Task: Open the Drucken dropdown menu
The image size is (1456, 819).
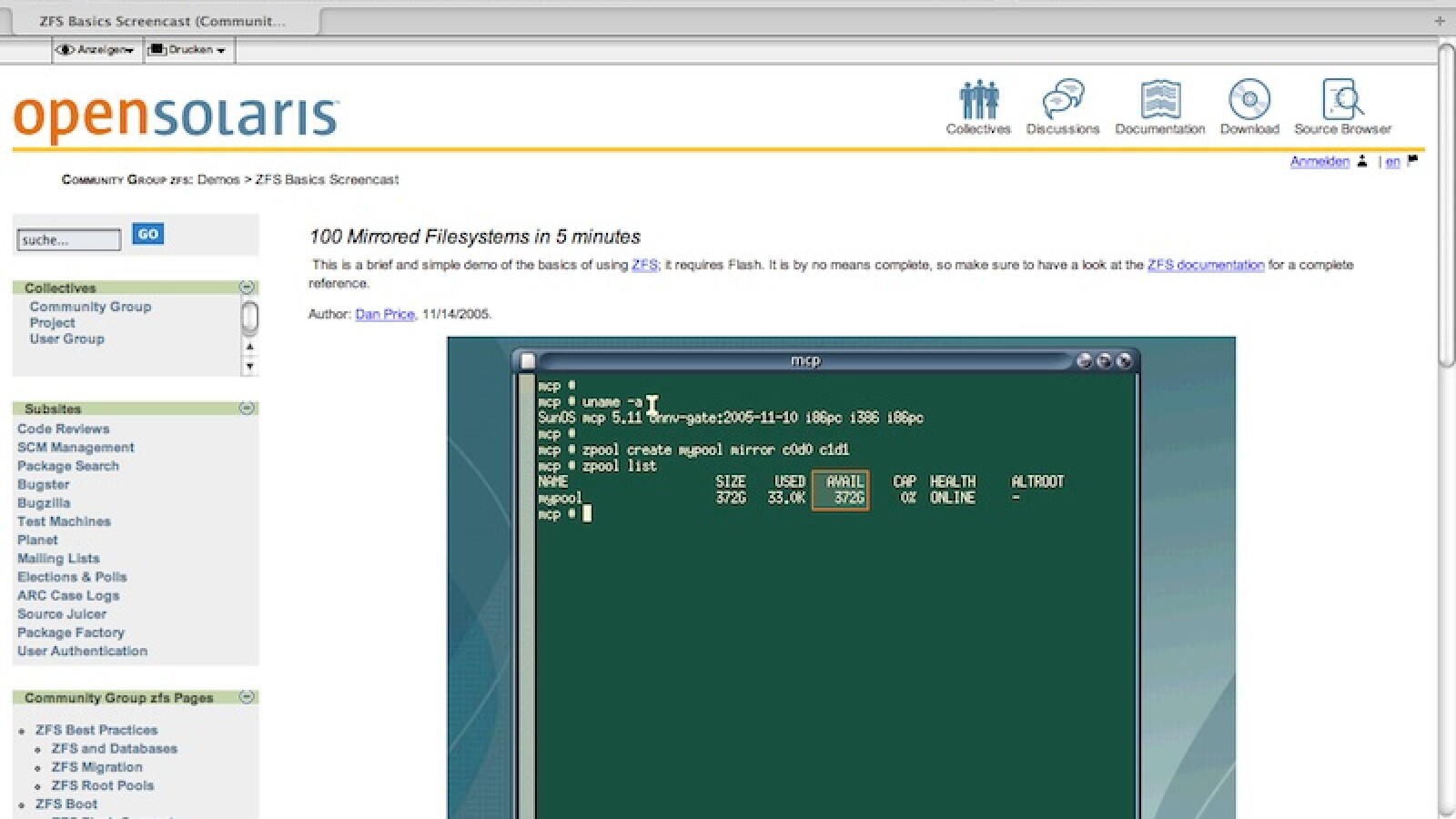Action: [187, 50]
